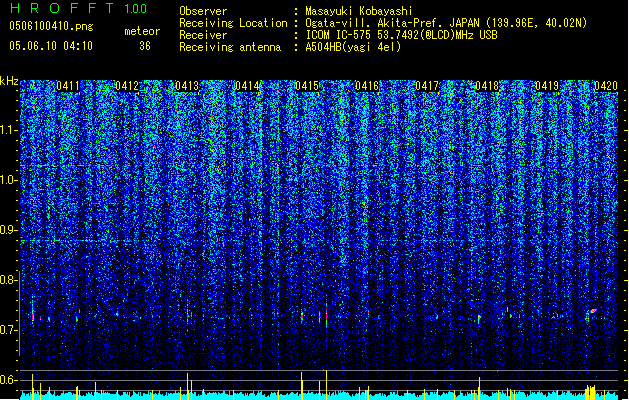The height and width of the screenshot is (400, 629).
Task: Click the 0411 time marker
Action: point(68,86)
